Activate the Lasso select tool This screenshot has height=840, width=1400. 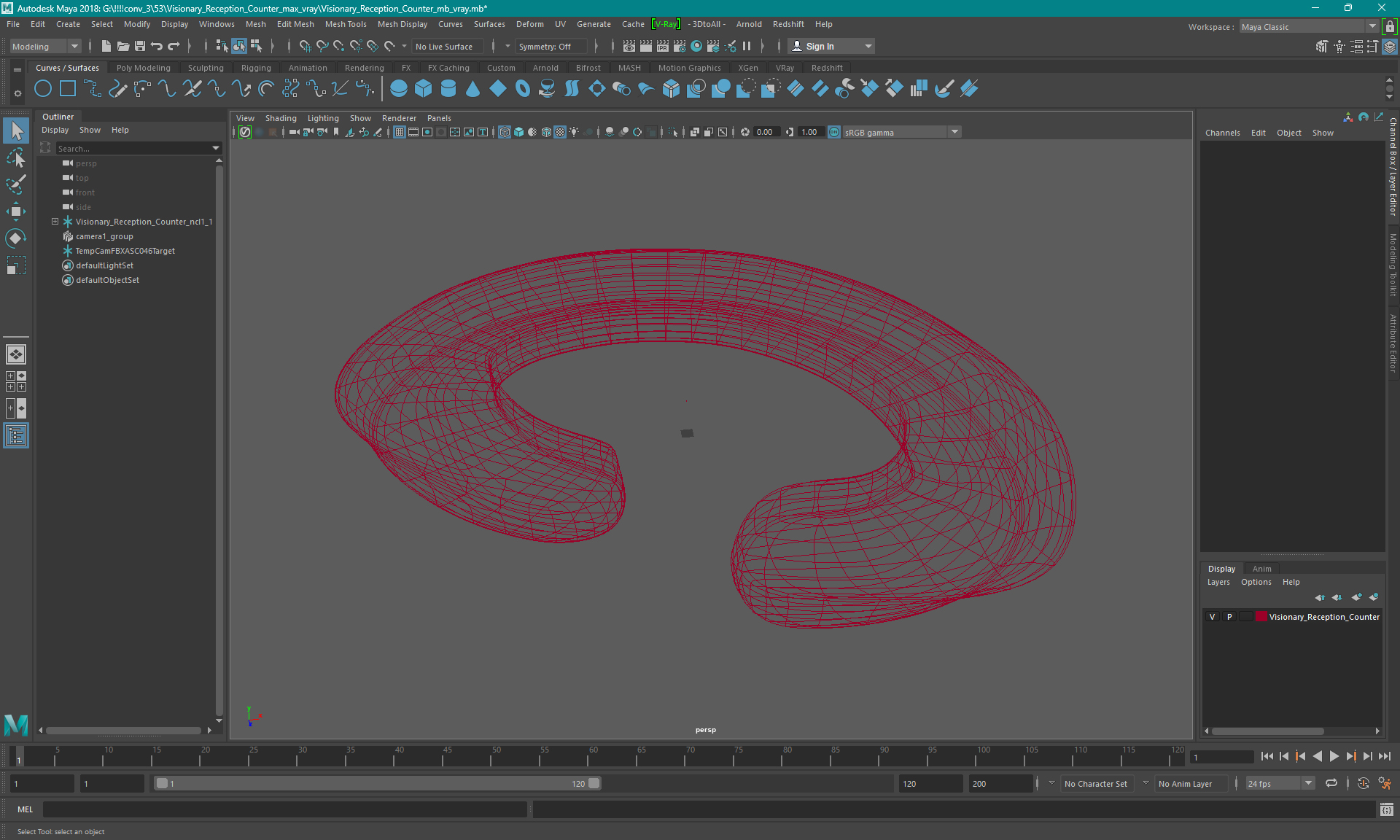click(x=15, y=157)
